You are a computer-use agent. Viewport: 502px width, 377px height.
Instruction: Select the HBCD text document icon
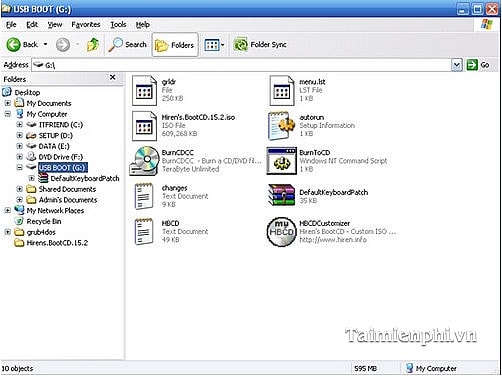pos(144,232)
